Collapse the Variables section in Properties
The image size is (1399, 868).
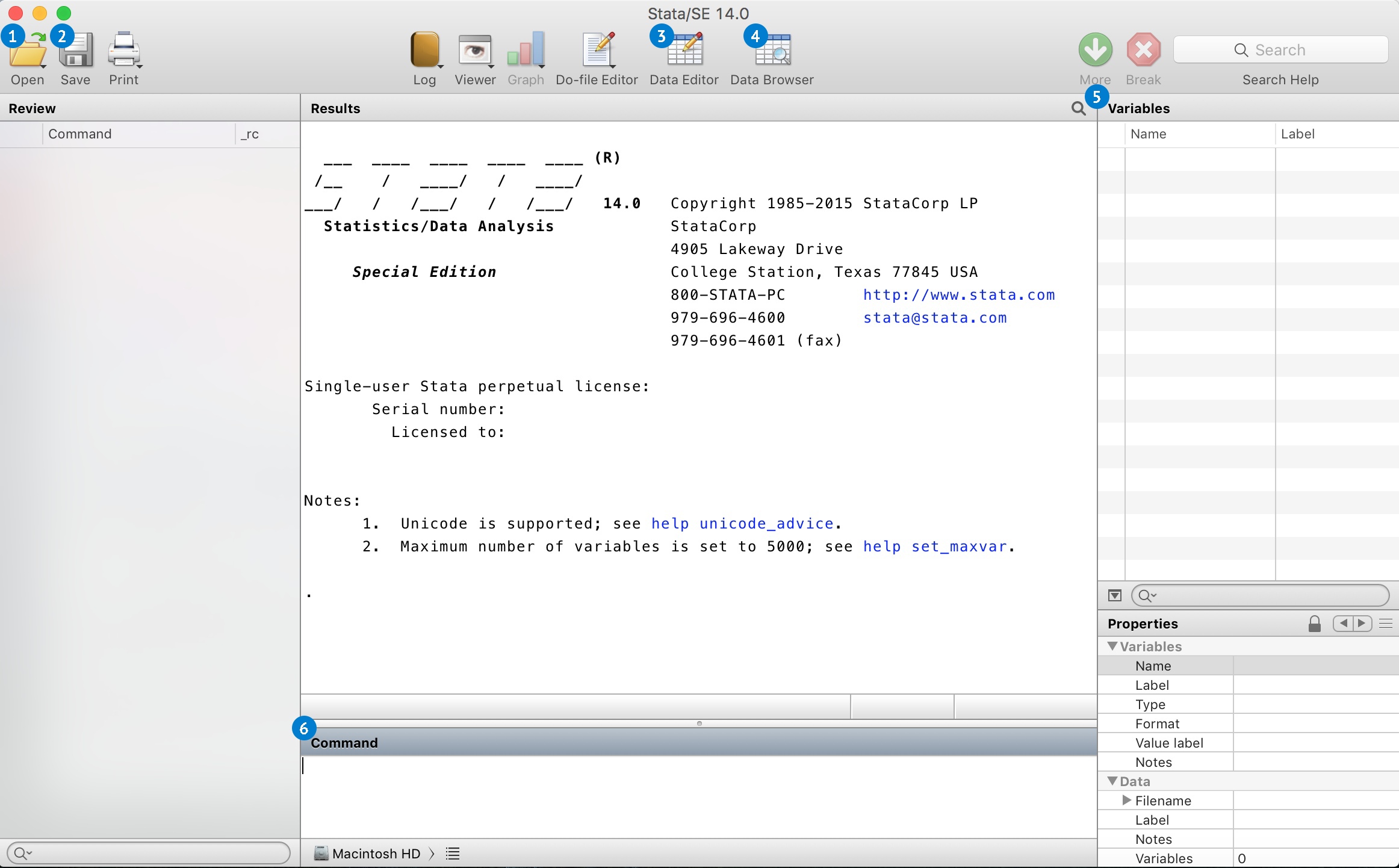click(x=1112, y=646)
